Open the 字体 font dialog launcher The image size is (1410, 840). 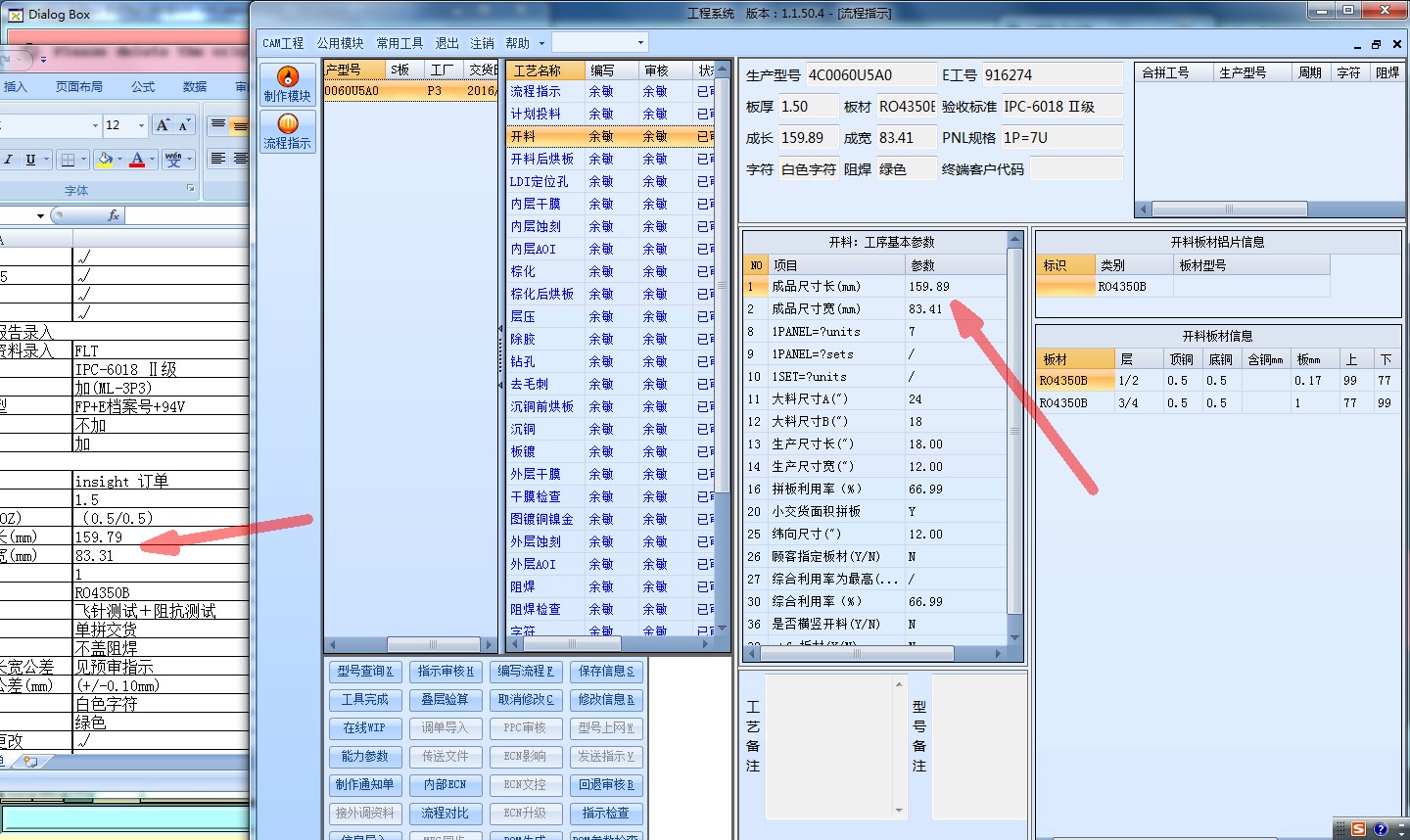(190, 189)
